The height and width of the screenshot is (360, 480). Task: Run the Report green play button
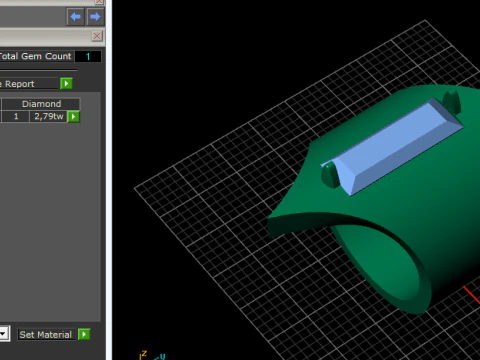pos(66,83)
